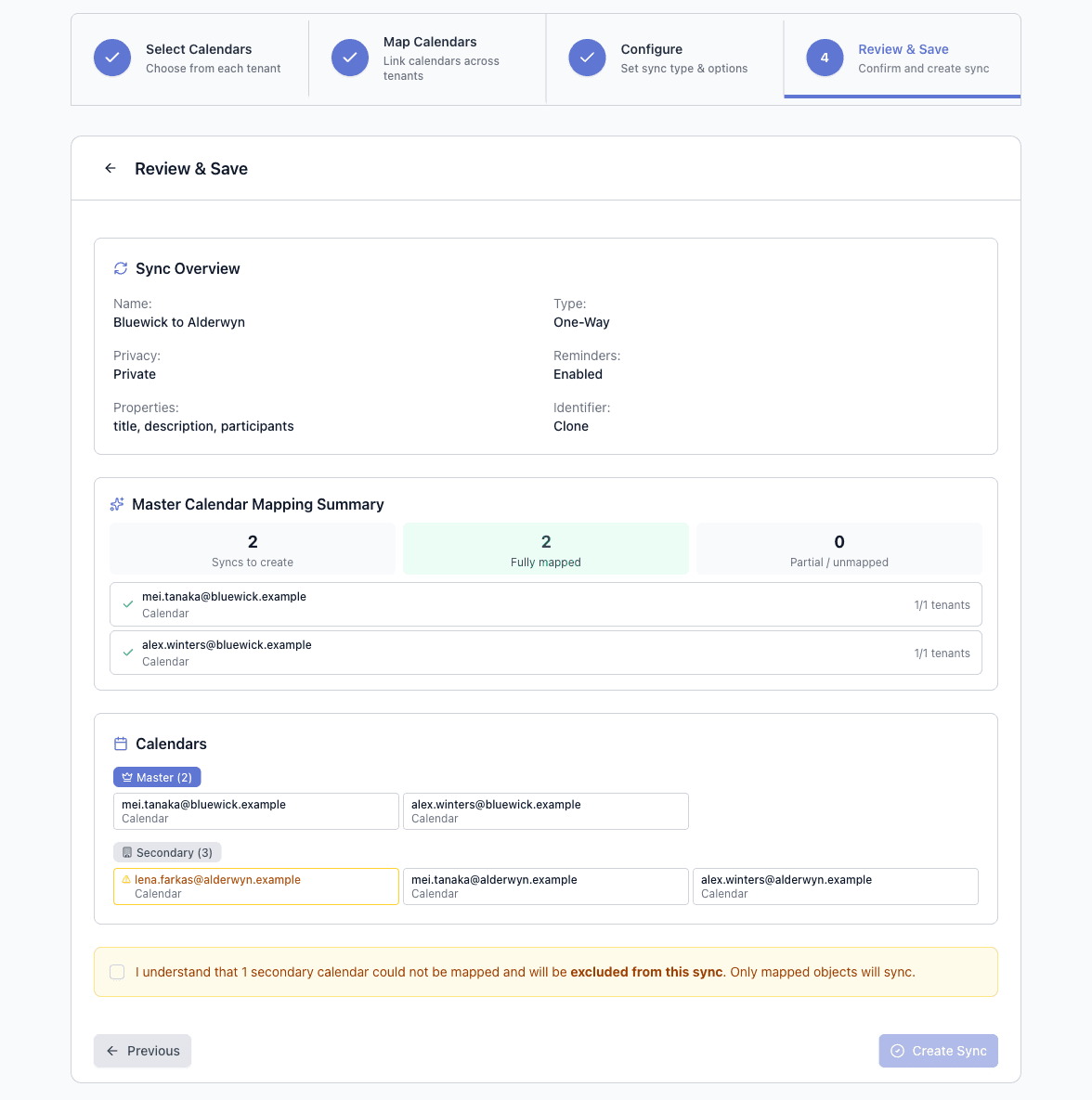The height and width of the screenshot is (1100, 1092).
Task: Open the Select Calendars step tab
Action: click(x=189, y=58)
